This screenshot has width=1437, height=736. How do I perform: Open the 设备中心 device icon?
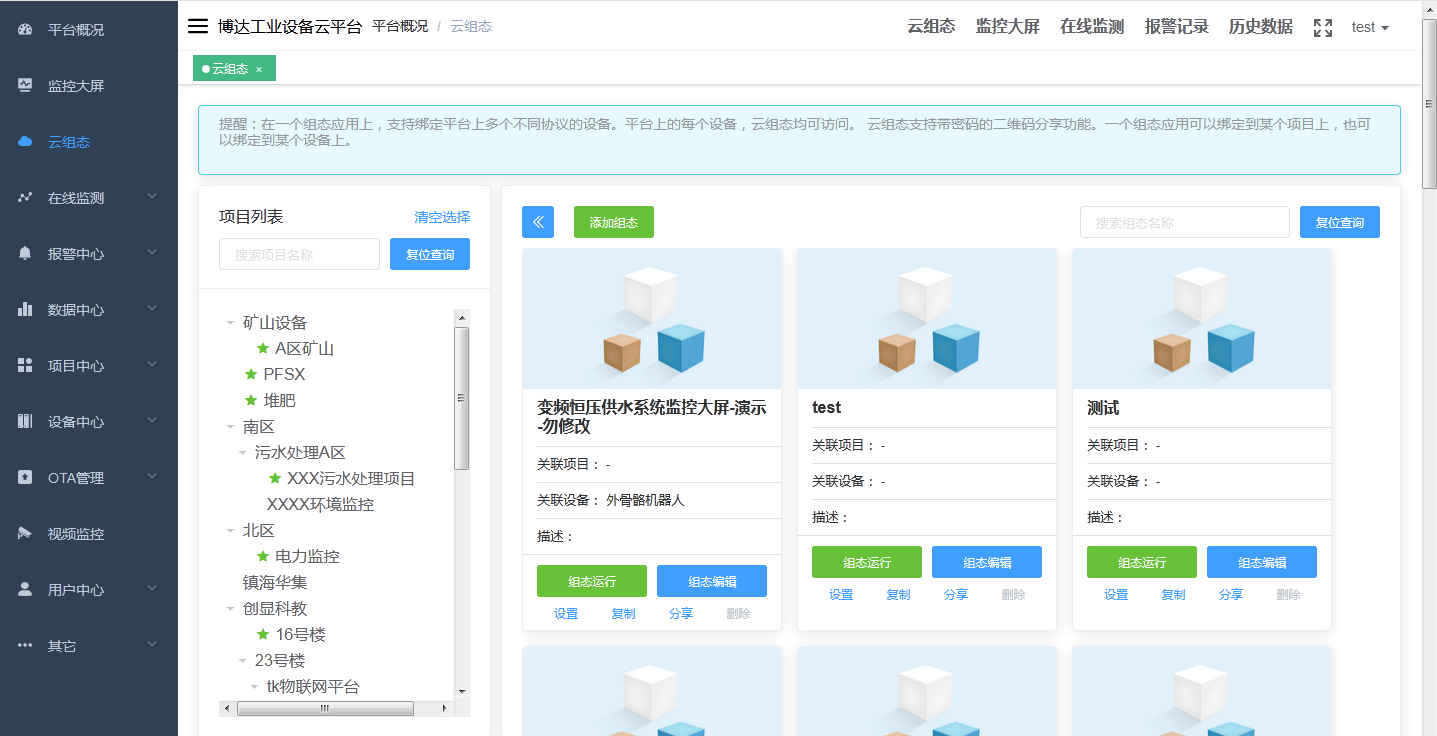pyautogui.click(x=24, y=421)
